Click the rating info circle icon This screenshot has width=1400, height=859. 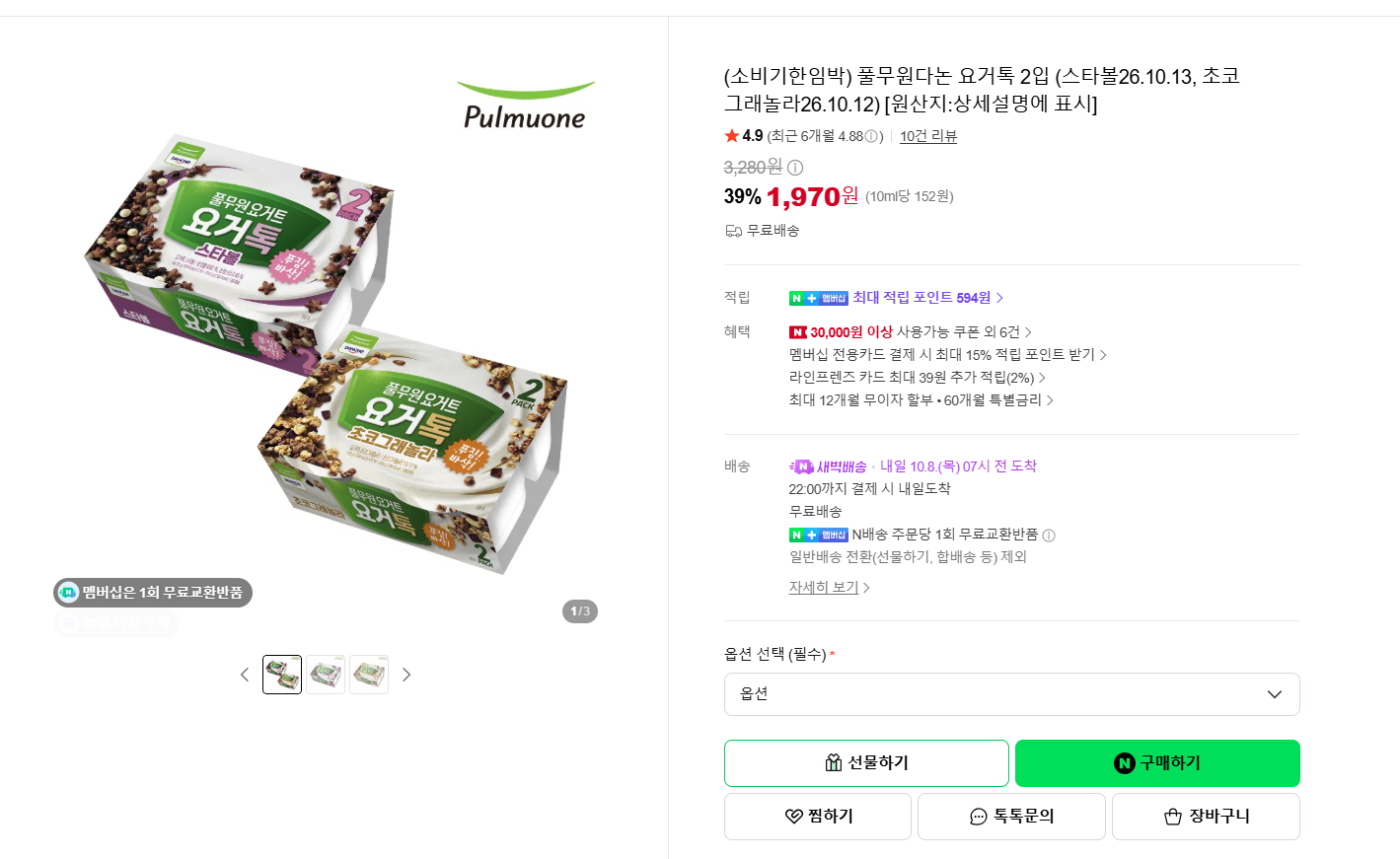tap(871, 137)
